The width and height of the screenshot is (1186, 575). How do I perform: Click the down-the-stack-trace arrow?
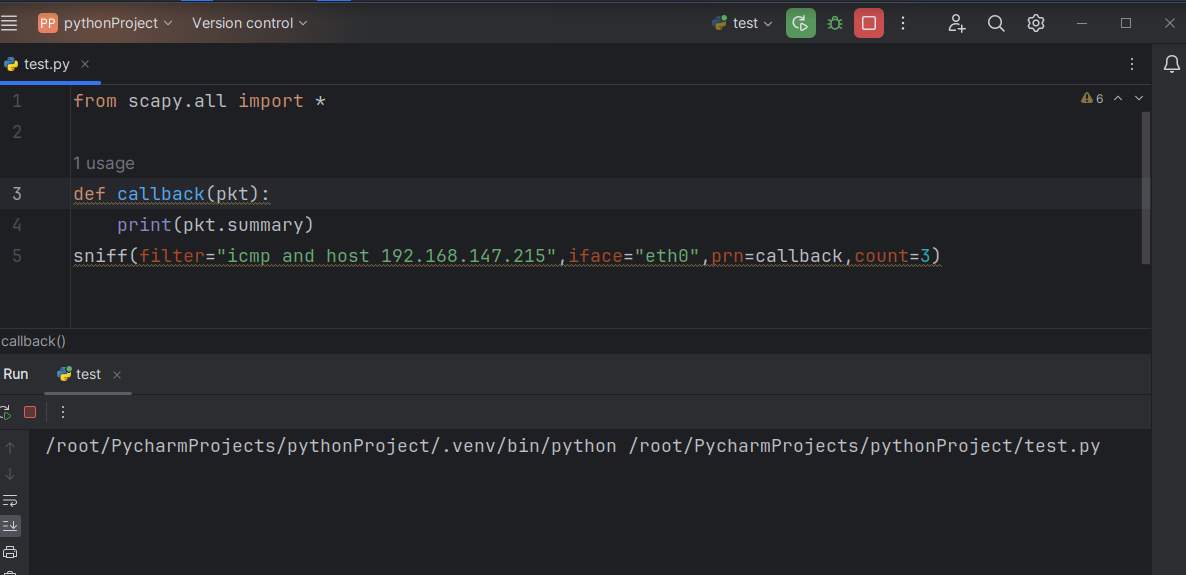point(10,474)
